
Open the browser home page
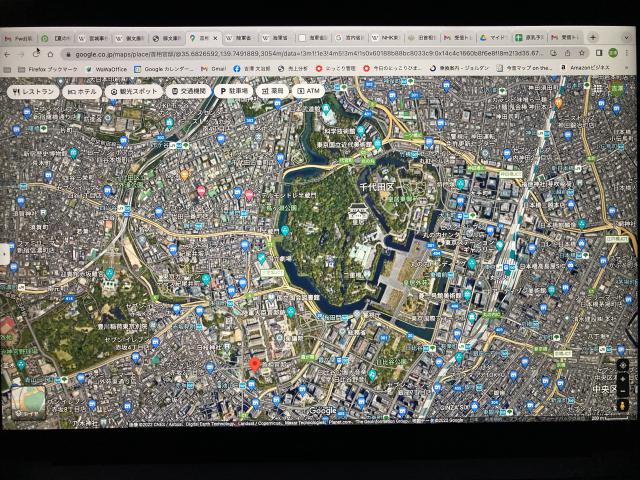click(50, 54)
